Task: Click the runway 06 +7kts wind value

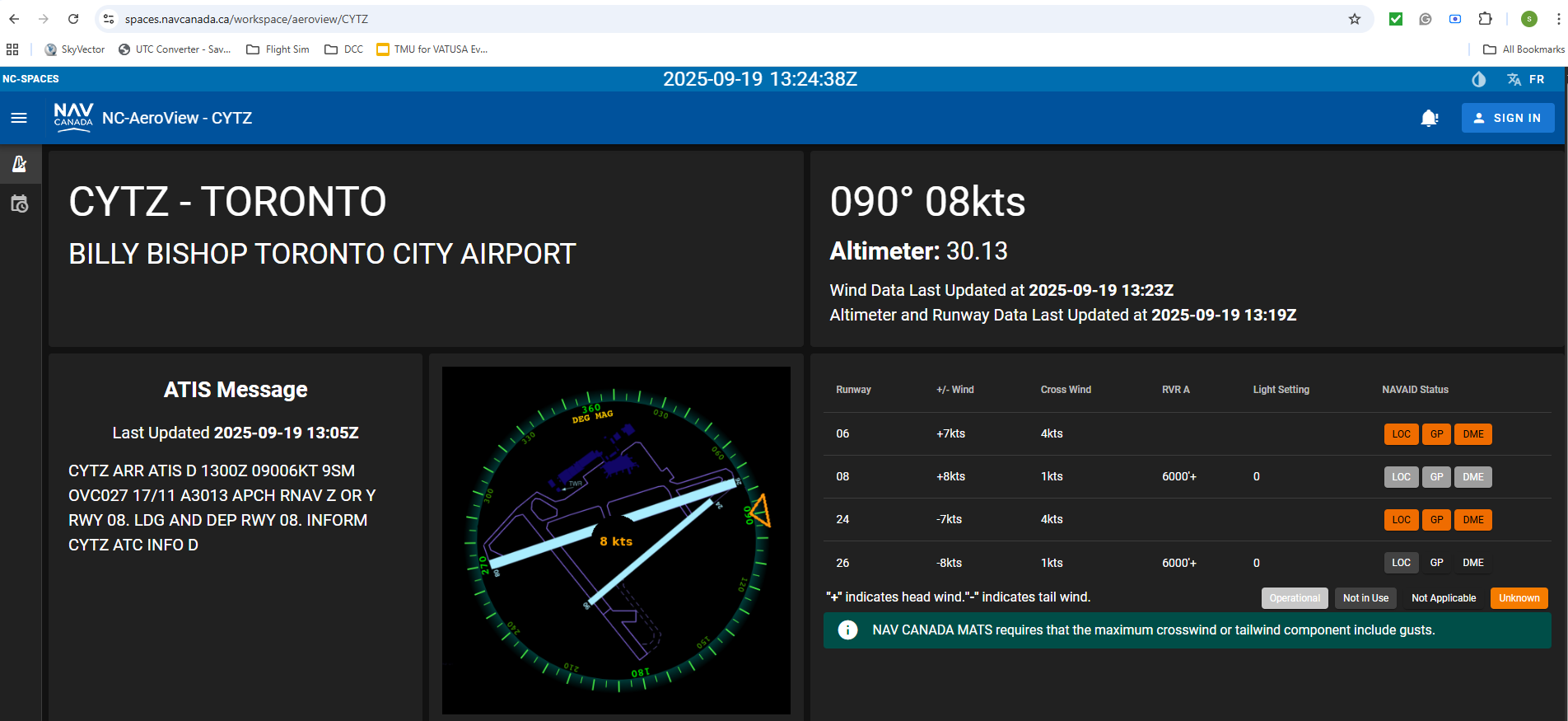Action: tap(950, 434)
